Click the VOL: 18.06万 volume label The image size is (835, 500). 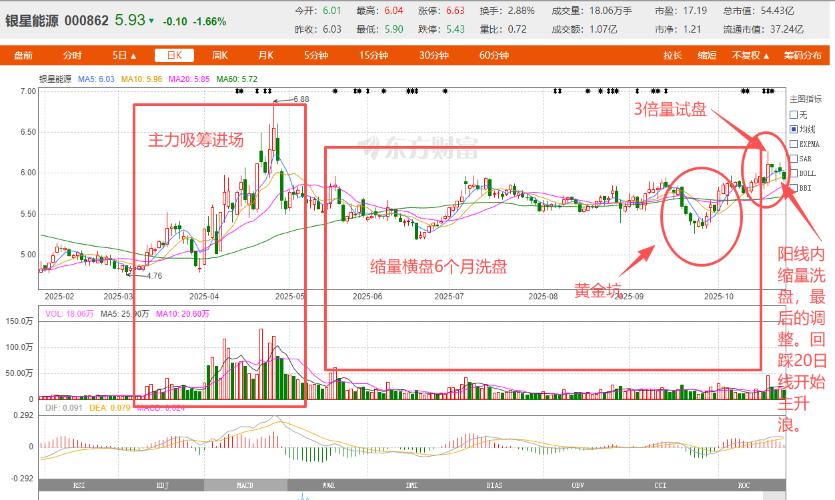[x=69, y=314]
